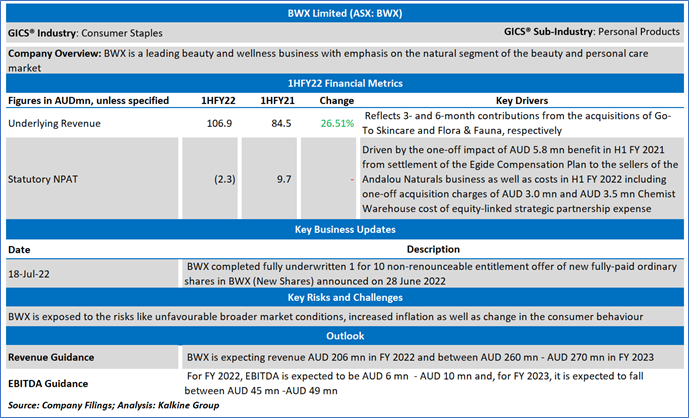Screen dimensions: 689x418
Task: Click the Revenue Guidance label
Action: point(51,357)
